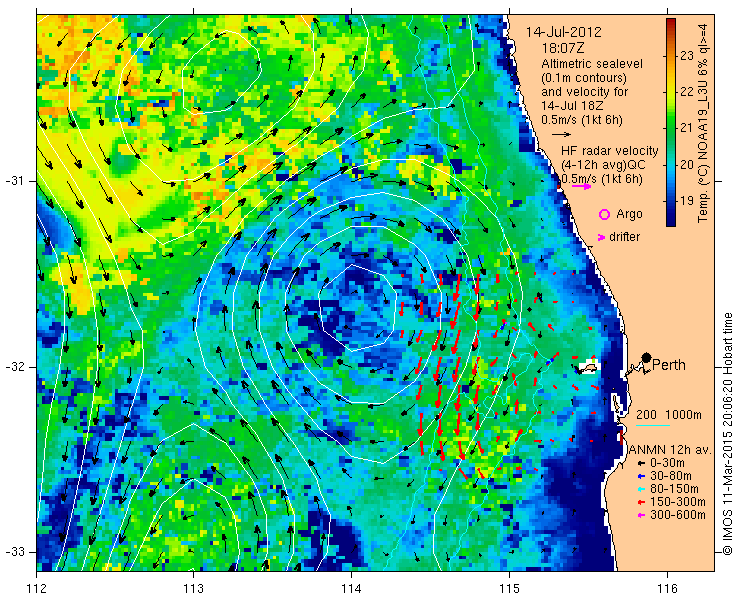Click the "and velocity for" legend text
Screen dimensions: 740x600
pos(585,92)
